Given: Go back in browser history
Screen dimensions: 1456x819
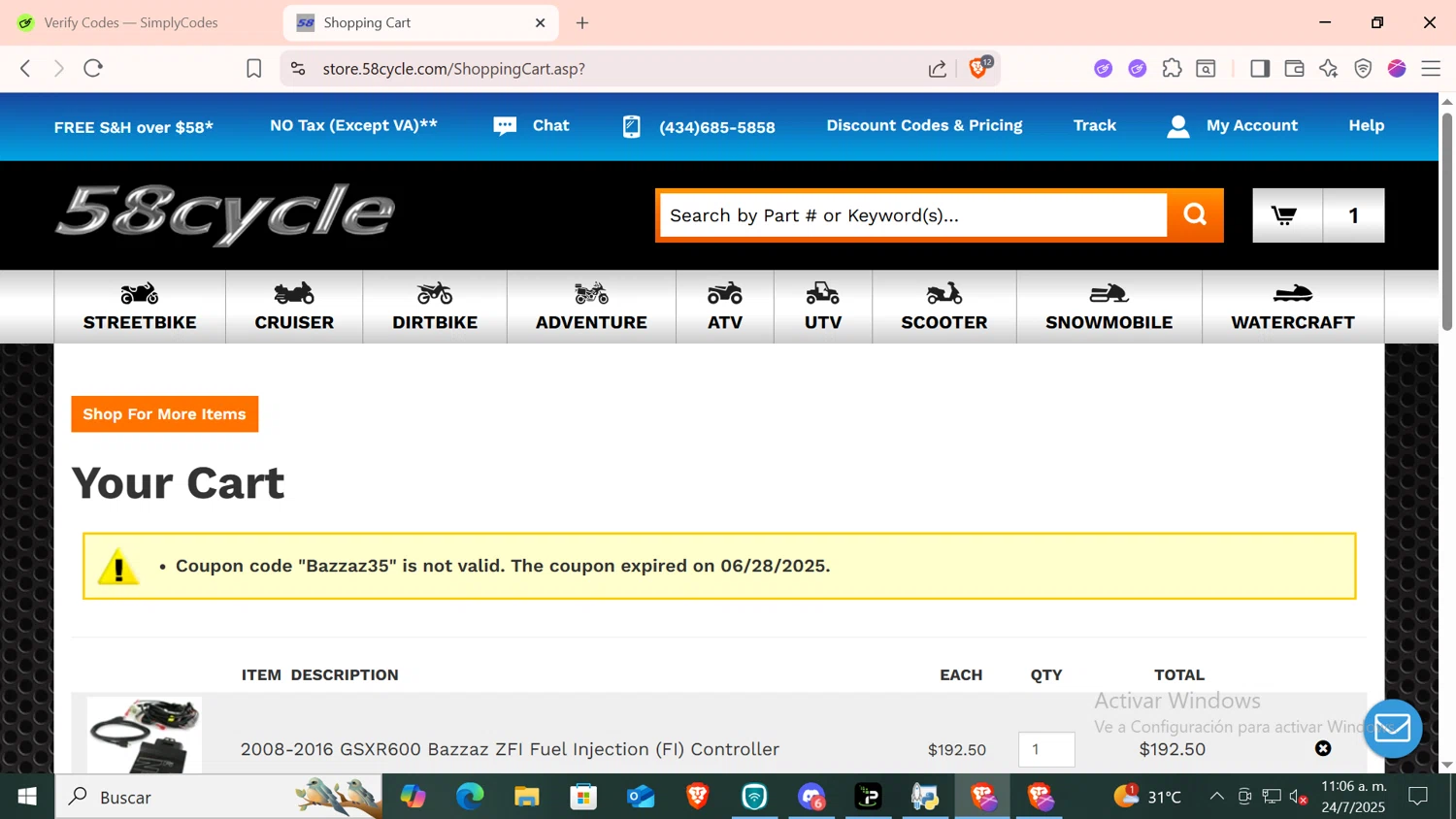Looking at the screenshot, I should pos(26,68).
